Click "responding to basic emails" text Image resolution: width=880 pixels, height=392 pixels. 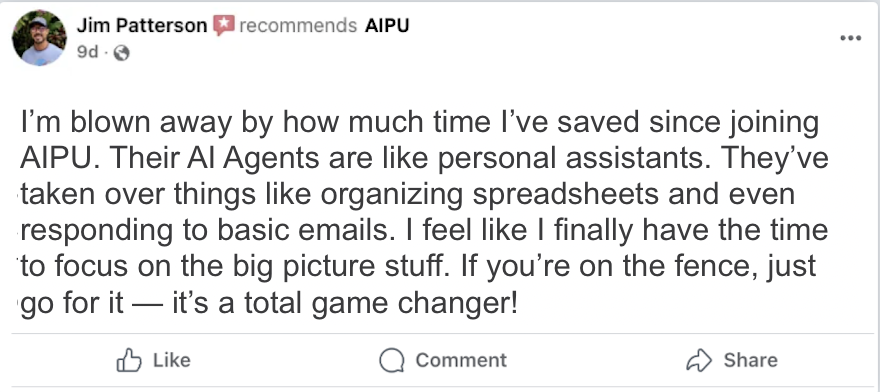point(205,230)
